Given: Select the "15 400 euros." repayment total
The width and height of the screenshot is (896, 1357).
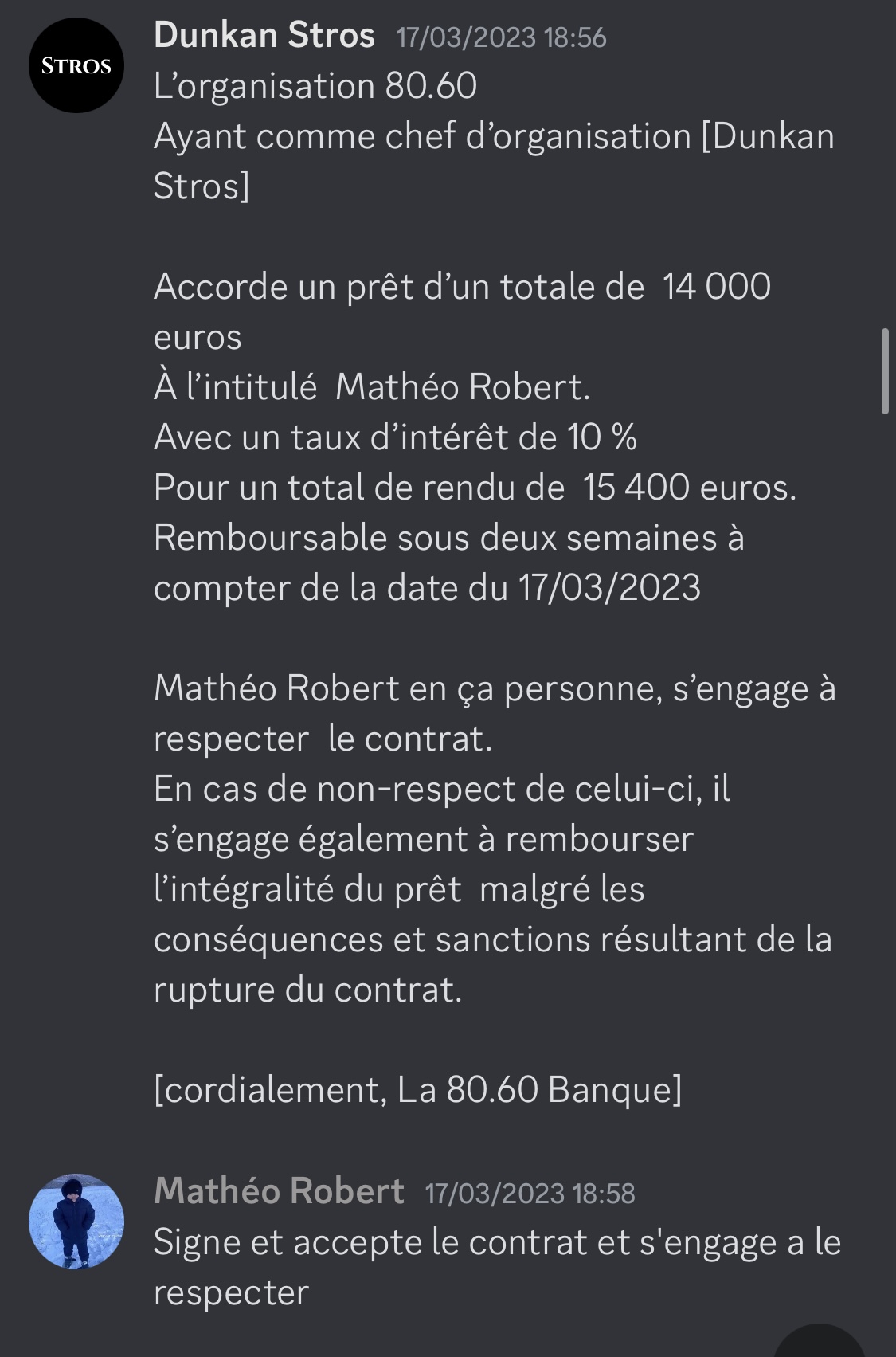Looking at the screenshot, I should pos(689,488).
